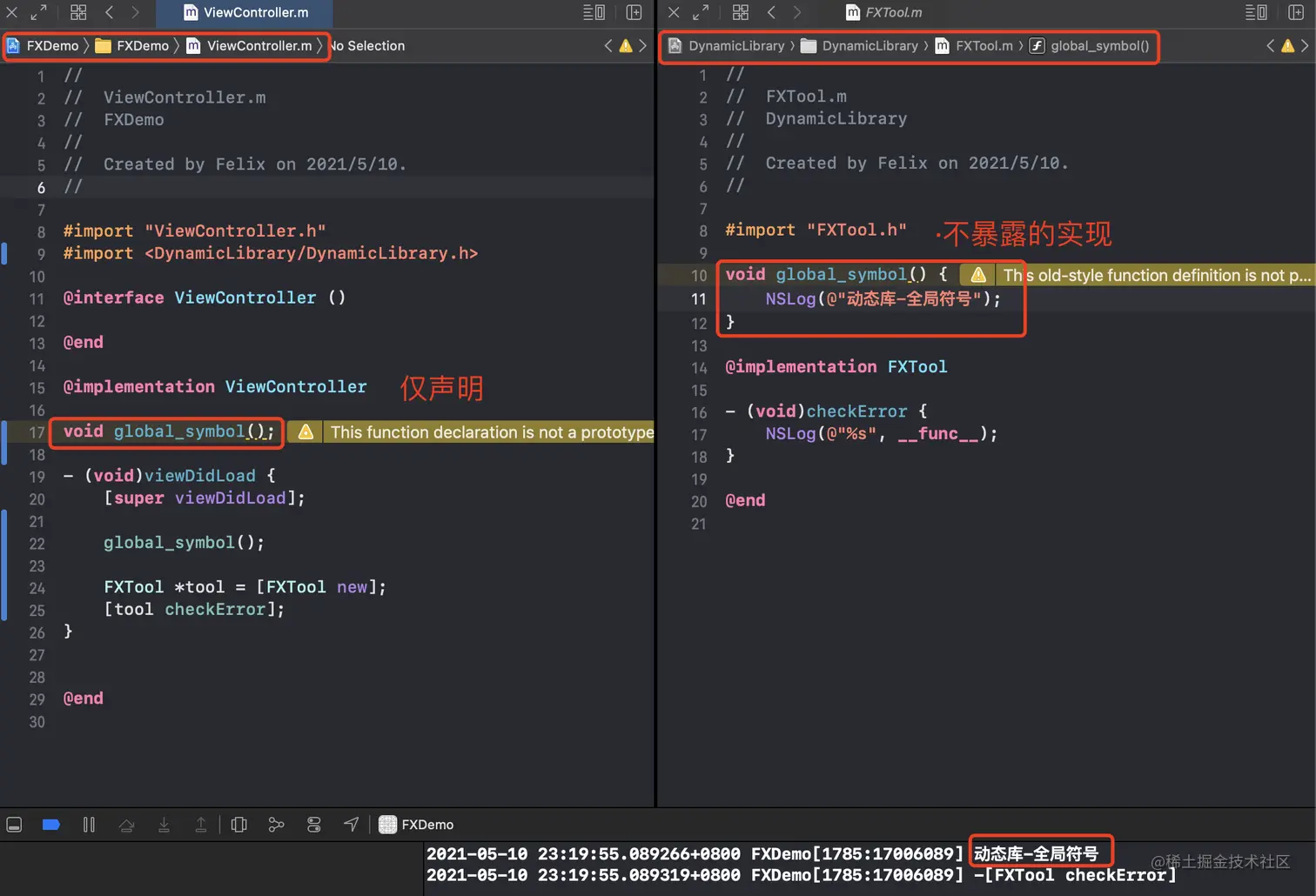
Task: Add a new editor on the left pane
Action: point(634,12)
